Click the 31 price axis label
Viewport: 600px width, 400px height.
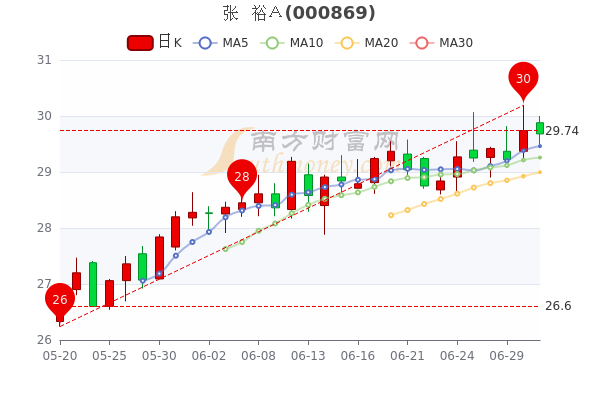click(x=44, y=60)
